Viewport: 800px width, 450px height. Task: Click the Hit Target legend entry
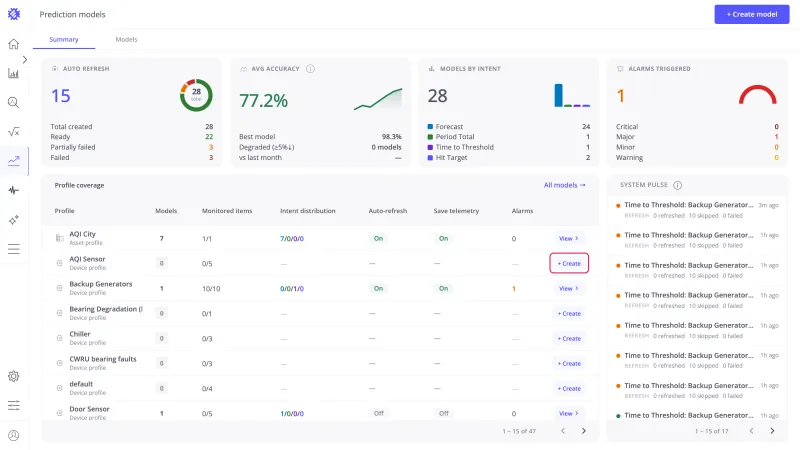pyautogui.click(x=447, y=158)
